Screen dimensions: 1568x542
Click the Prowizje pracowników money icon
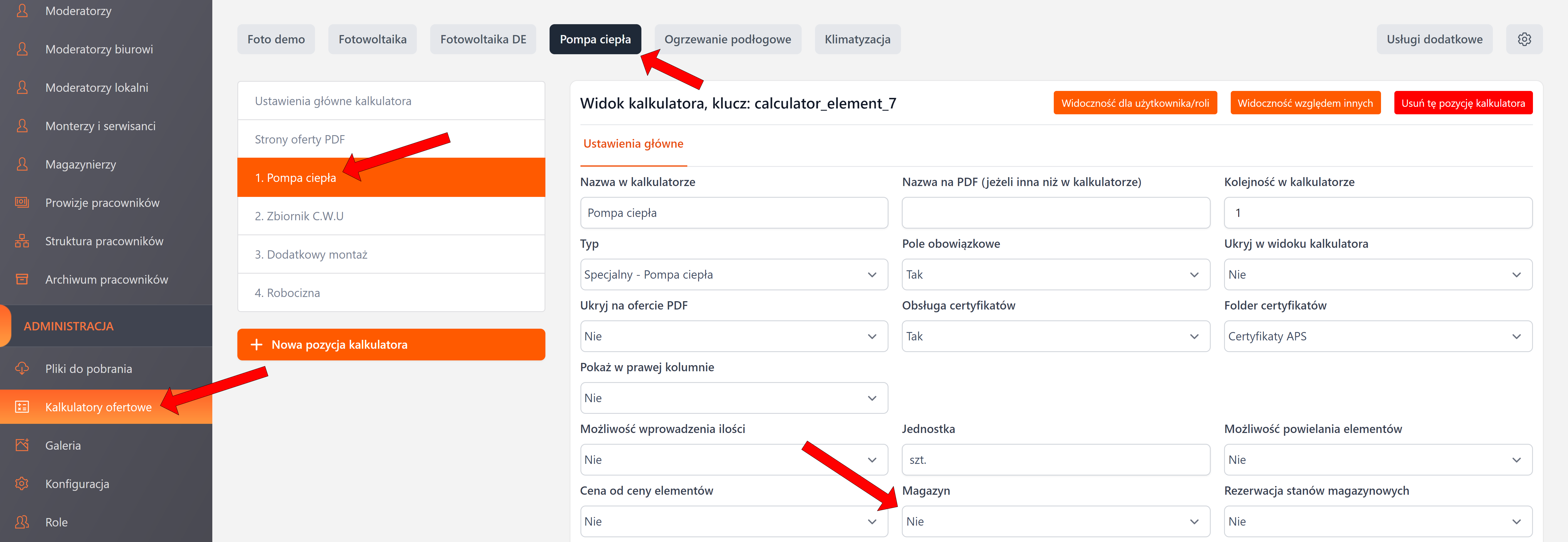pos(22,202)
